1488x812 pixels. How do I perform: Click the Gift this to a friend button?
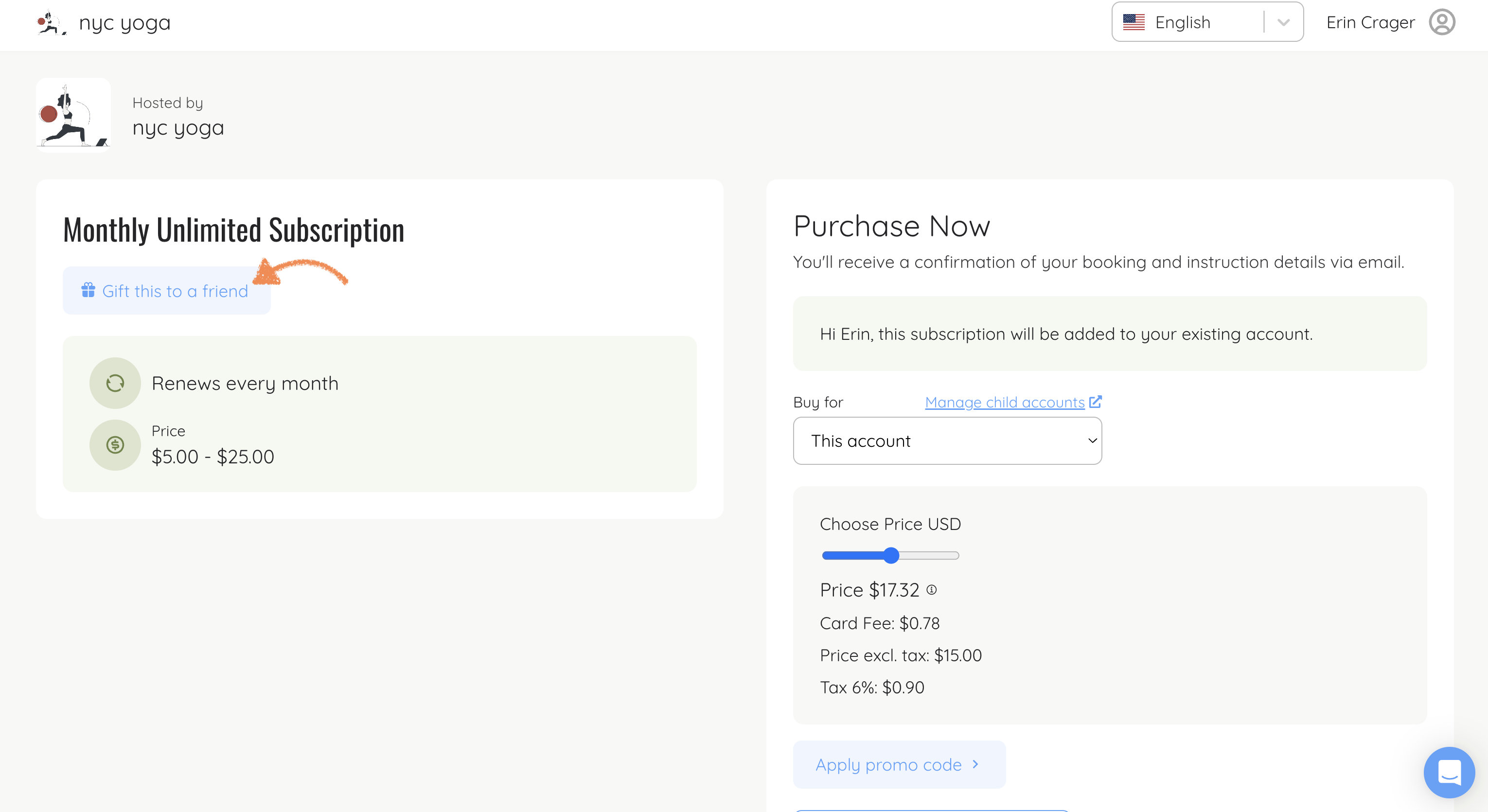tap(166, 290)
